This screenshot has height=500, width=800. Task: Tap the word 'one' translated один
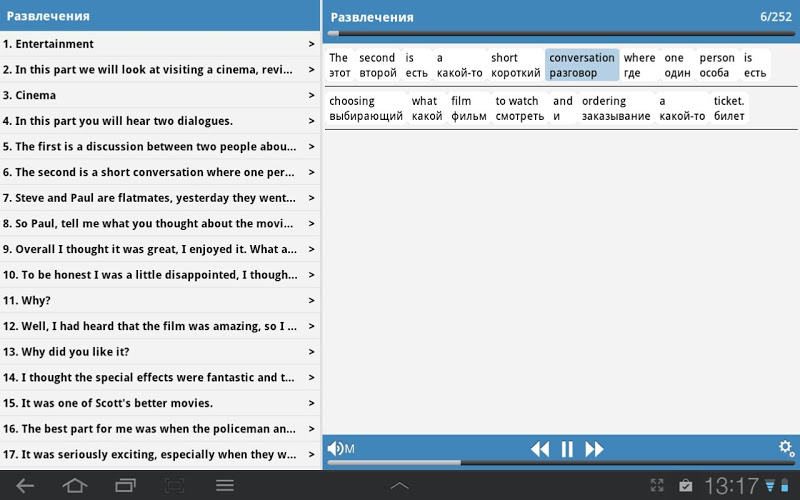(x=677, y=65)
